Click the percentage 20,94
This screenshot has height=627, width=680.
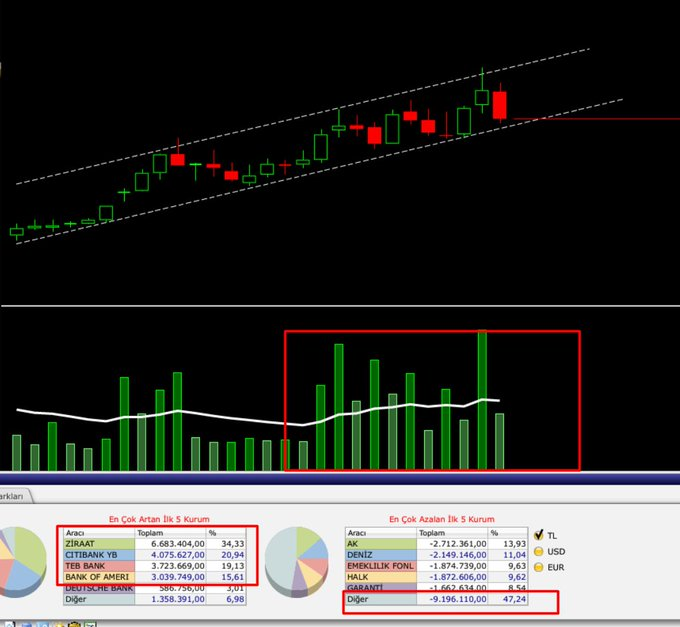point(233,555)
